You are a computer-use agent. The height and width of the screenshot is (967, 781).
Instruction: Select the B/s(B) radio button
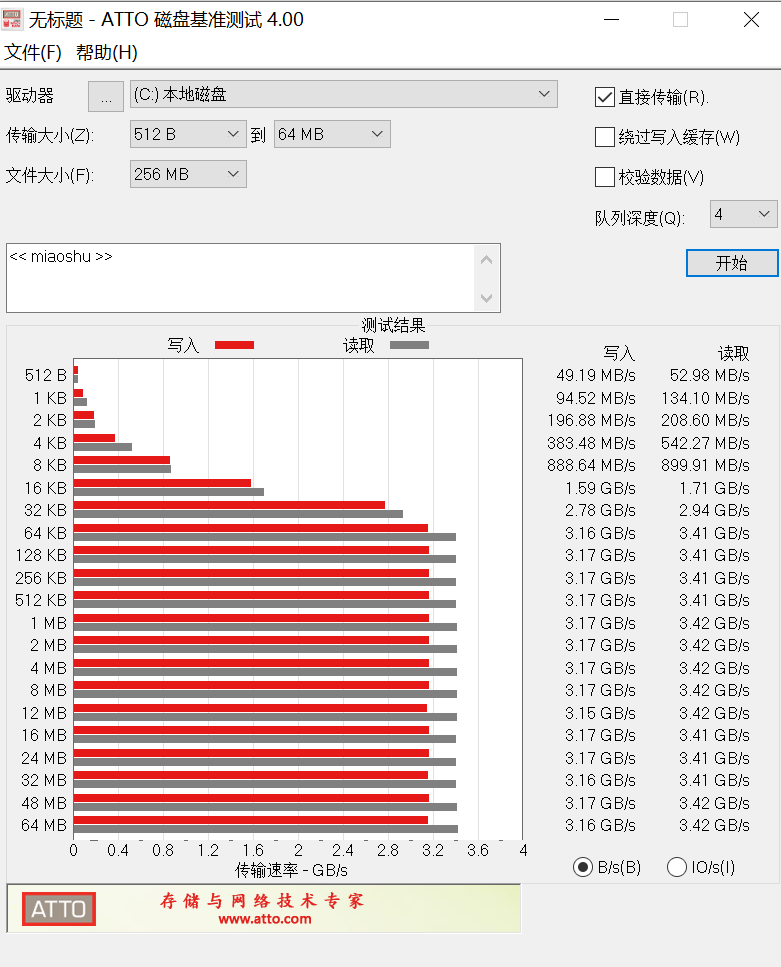(583, 867)
